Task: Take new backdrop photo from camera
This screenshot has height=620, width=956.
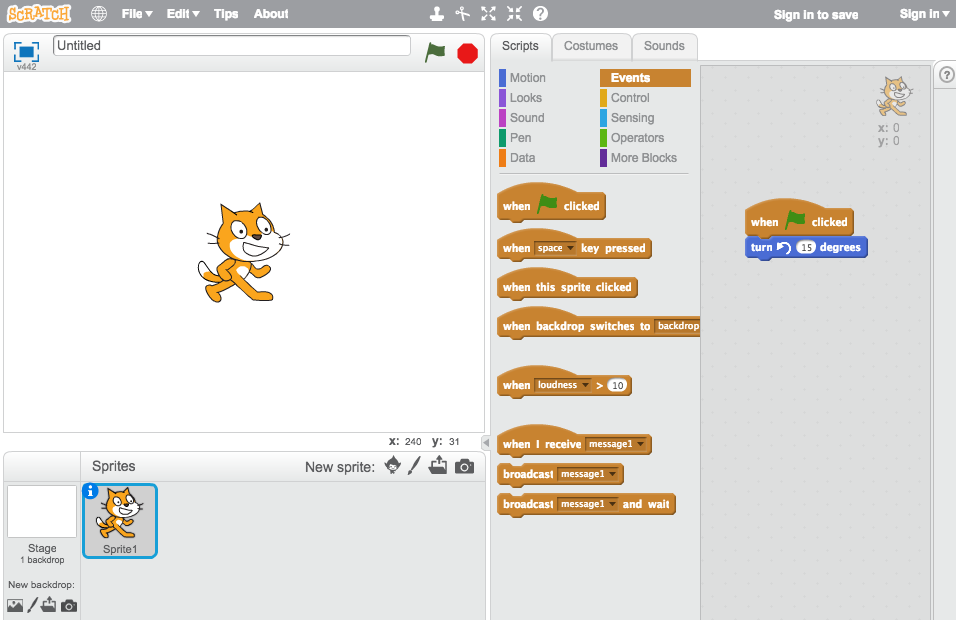Action: click(69, 605)
